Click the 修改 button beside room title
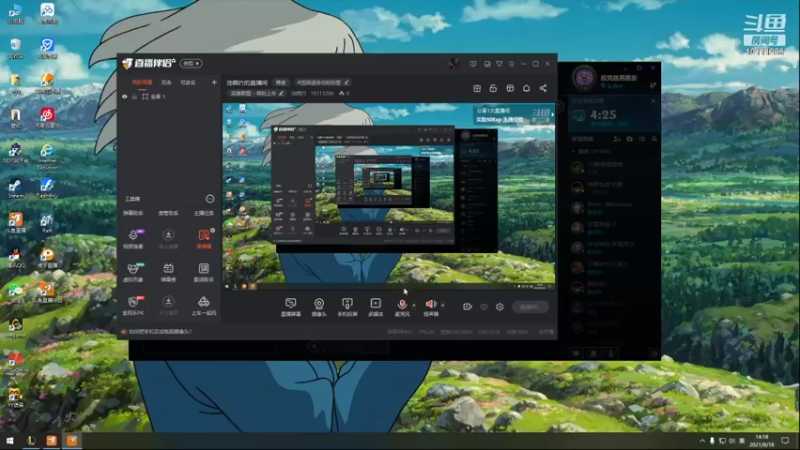The height and width of the screenshot is (450, 800). point(281,82)
